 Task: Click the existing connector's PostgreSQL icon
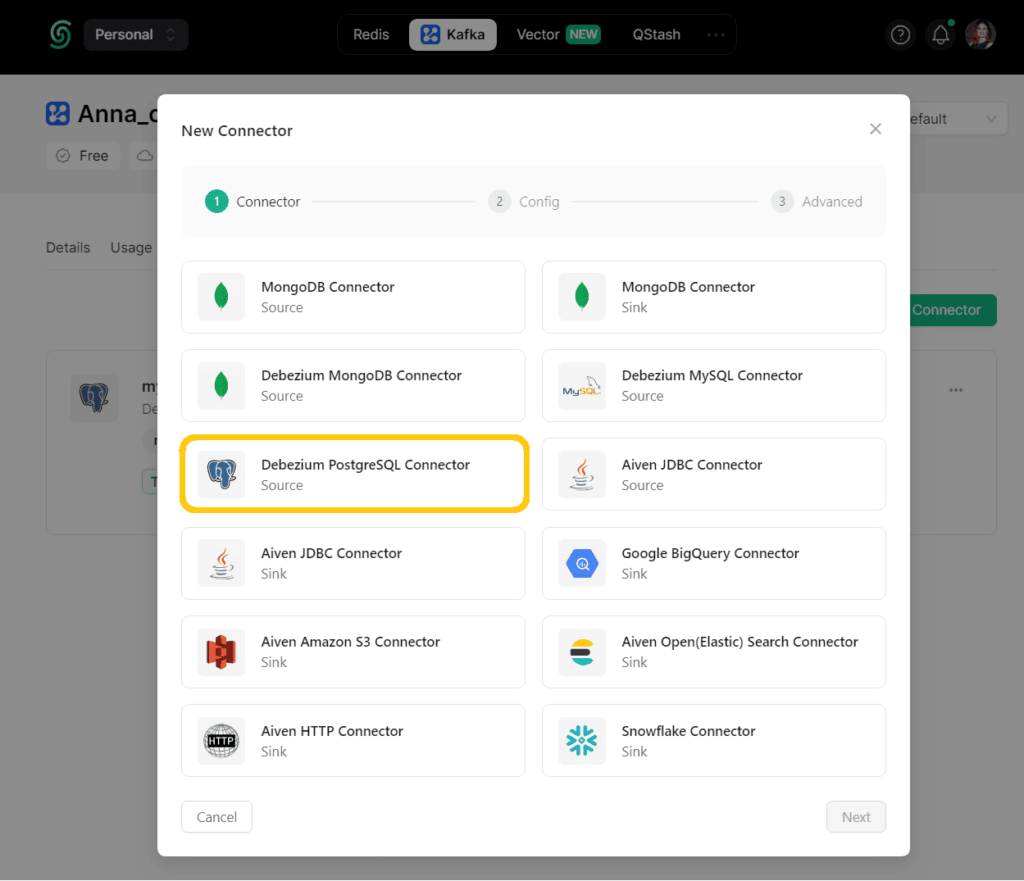[x=94, y=398]
